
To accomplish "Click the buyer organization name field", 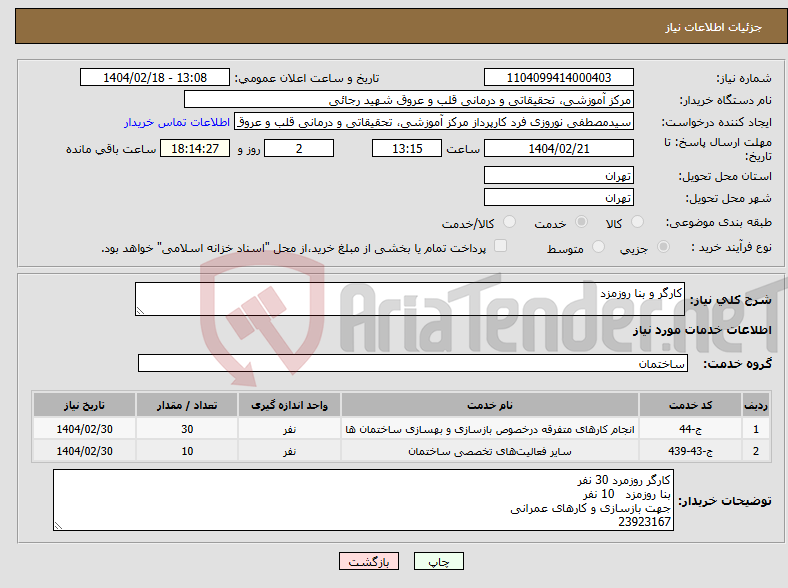I will pyautogui.click(x=409, y=100).
